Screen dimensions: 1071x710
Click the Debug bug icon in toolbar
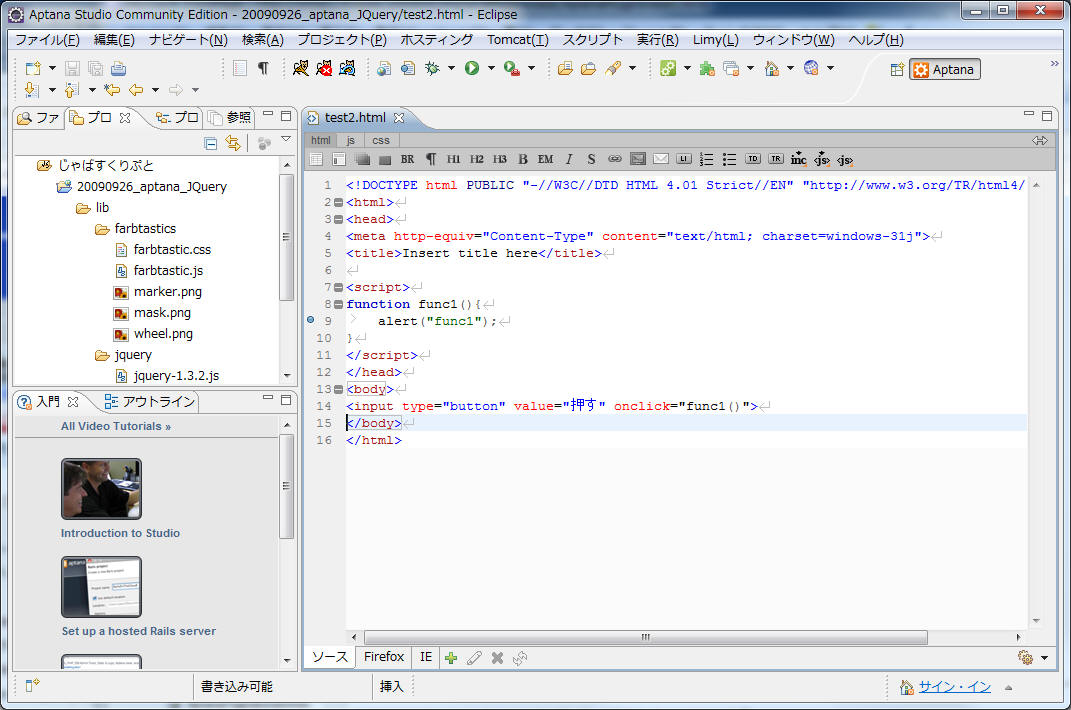click(x=432, y=68)
